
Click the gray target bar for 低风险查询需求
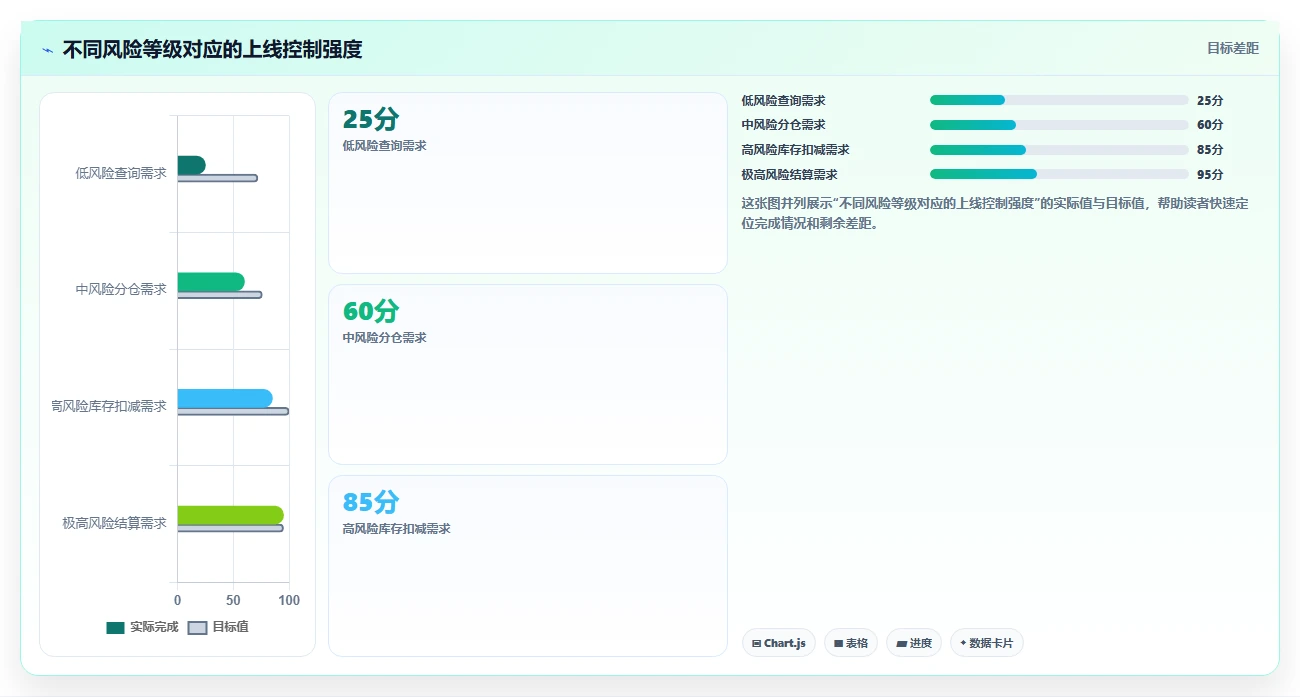click(217, 178)
